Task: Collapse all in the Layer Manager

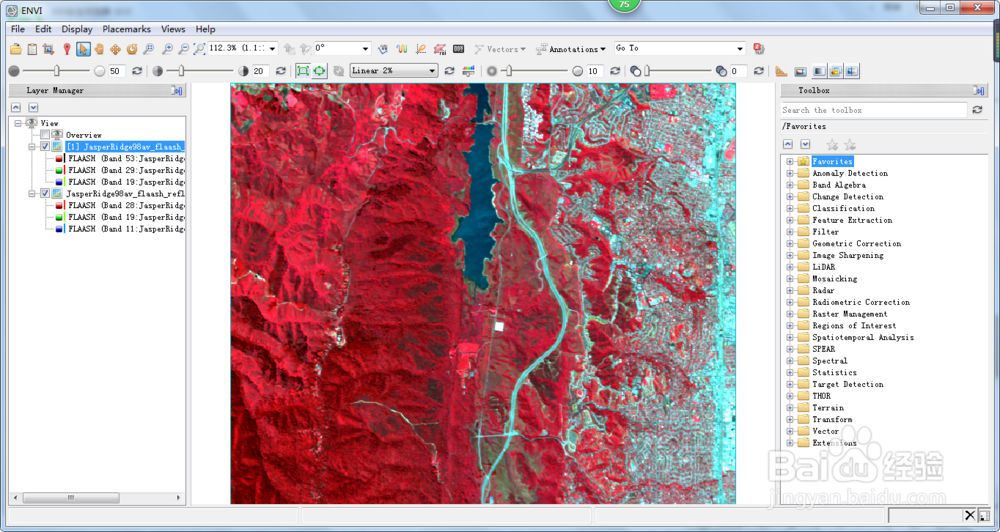Action: [x=16, y=107]
